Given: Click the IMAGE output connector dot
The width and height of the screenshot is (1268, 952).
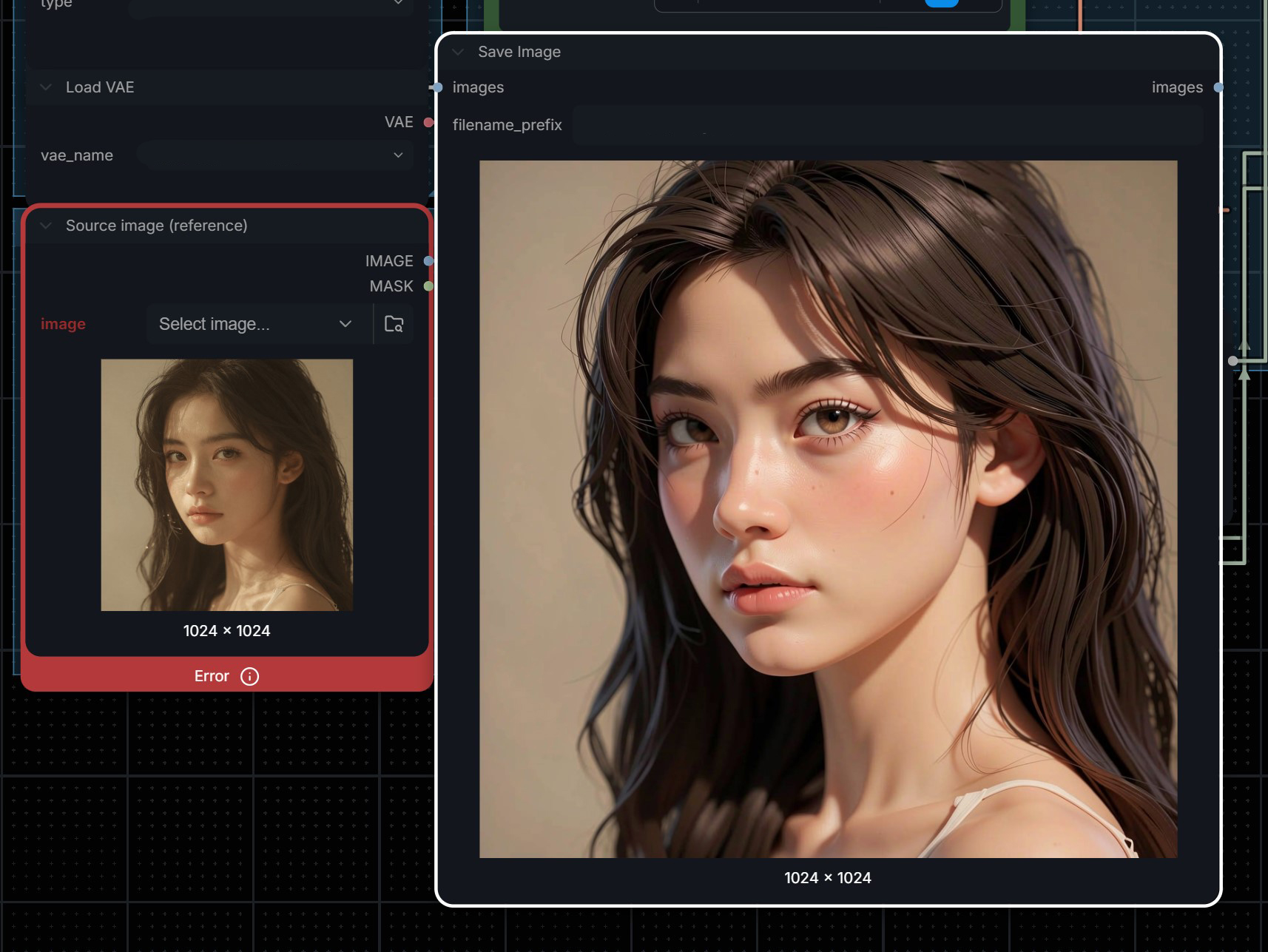Looking at the screenshot, I should [x=428, y=261].
